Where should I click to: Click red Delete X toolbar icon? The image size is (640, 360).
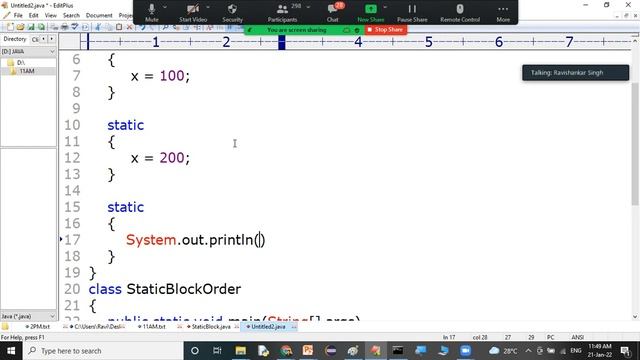pos(129,27)
